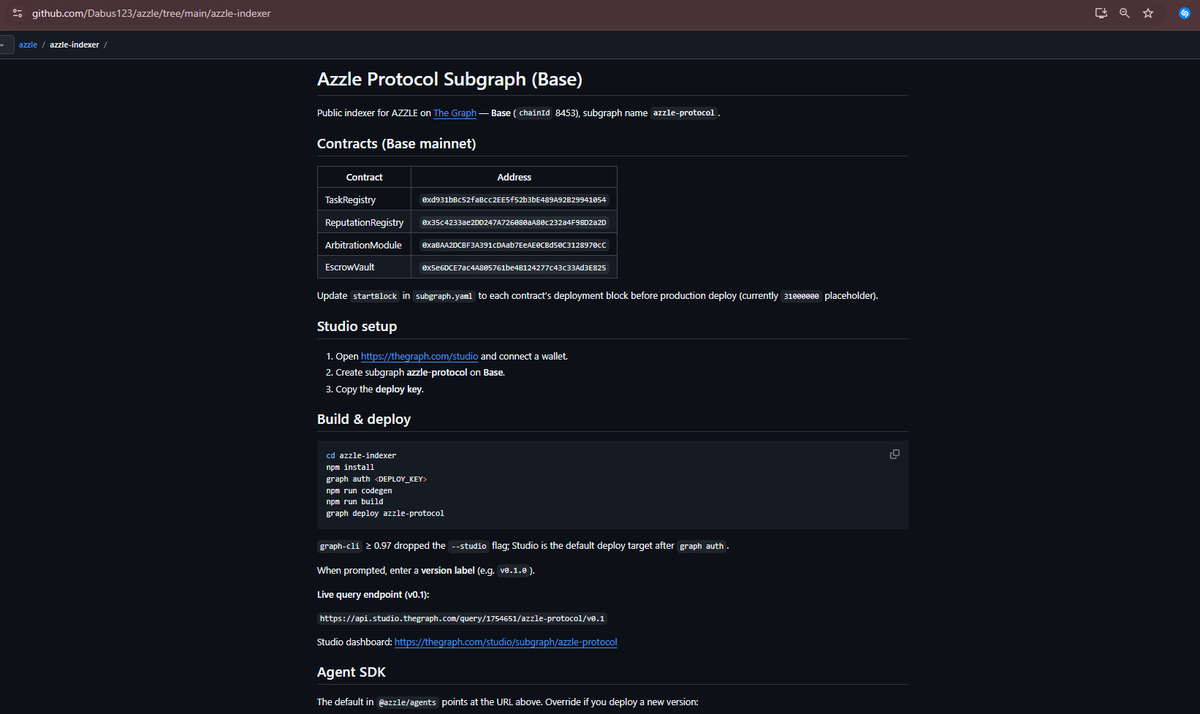1200x714 pixels.
Task: Copy the build & deploy code block
Action: click(894, 454)
